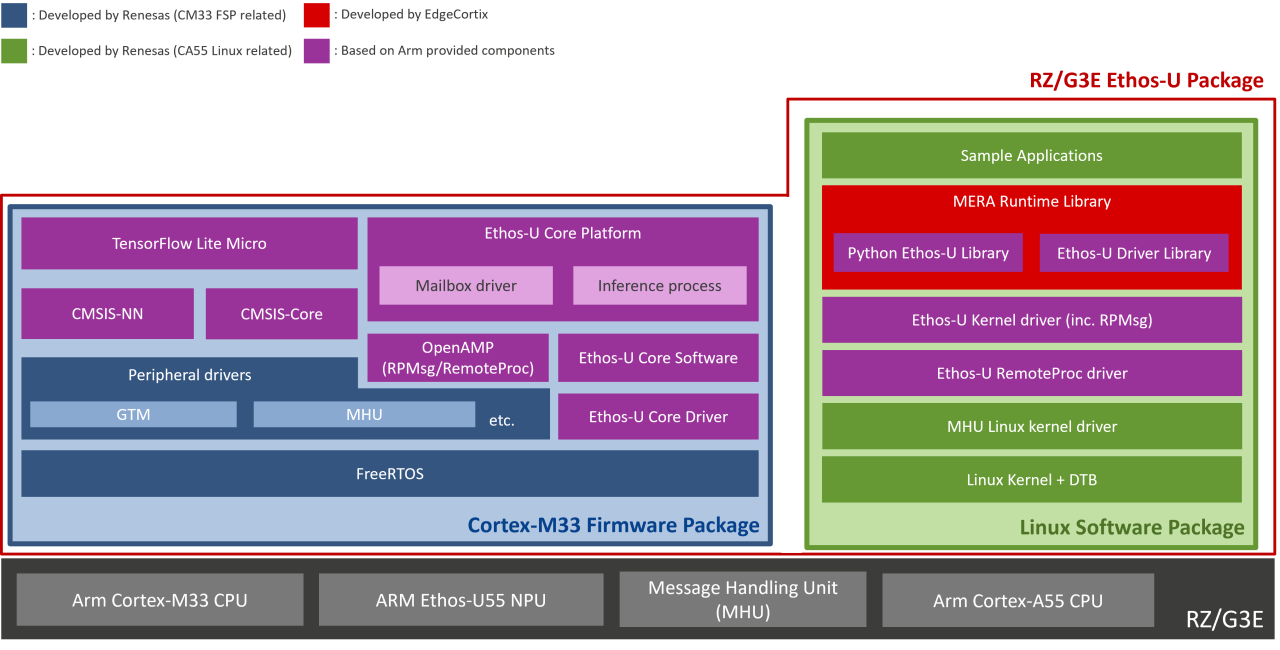Click the Linux Kernel + DTB block

click(1031, 479)
